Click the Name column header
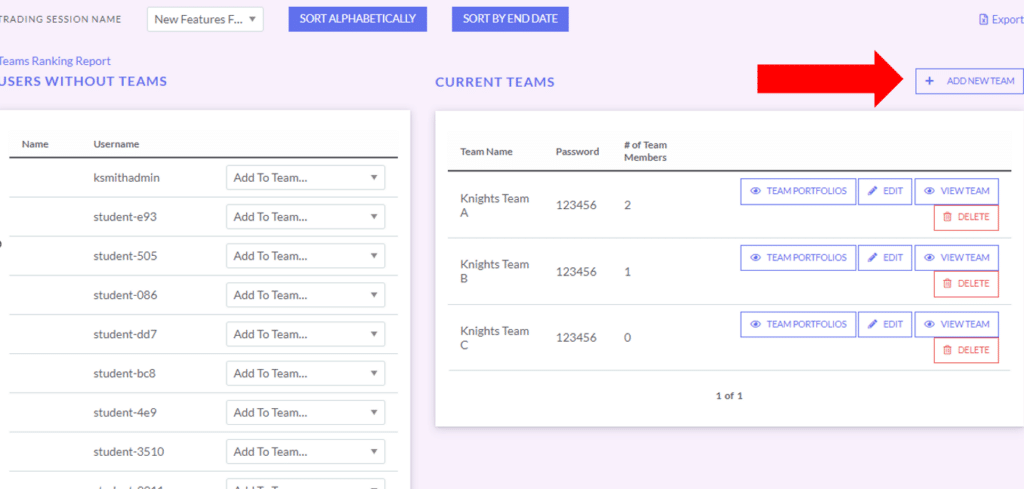This screenshot has height=489, width=1024. (35, 144)
